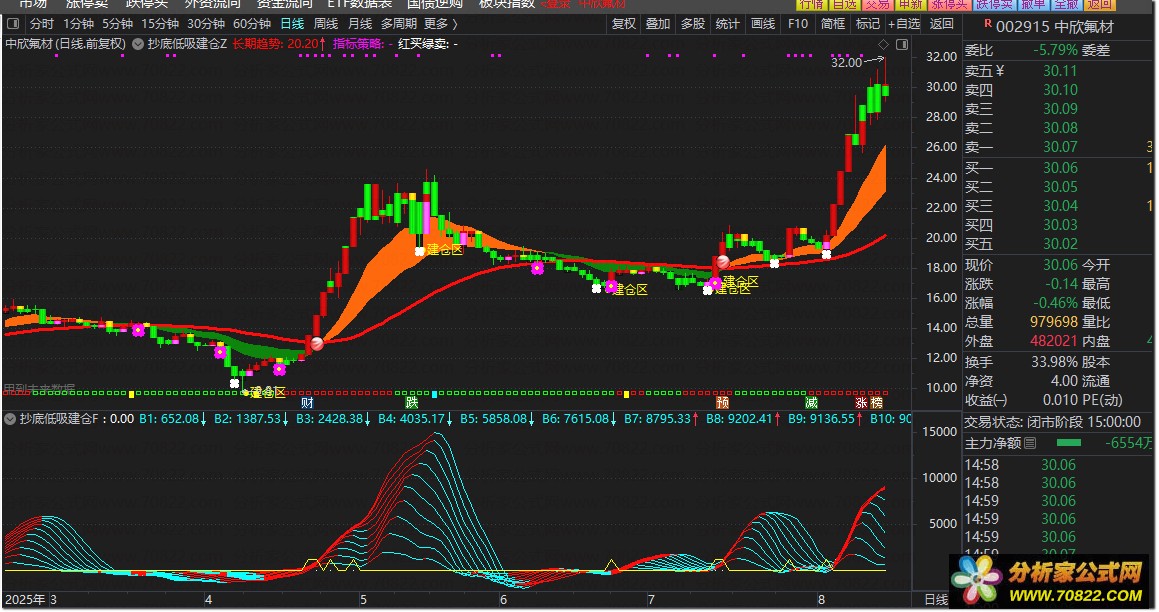Click the 002915 中欣氟材 stock title
Viewport: 1159px width, 612px height.
tap(1055, 27)
